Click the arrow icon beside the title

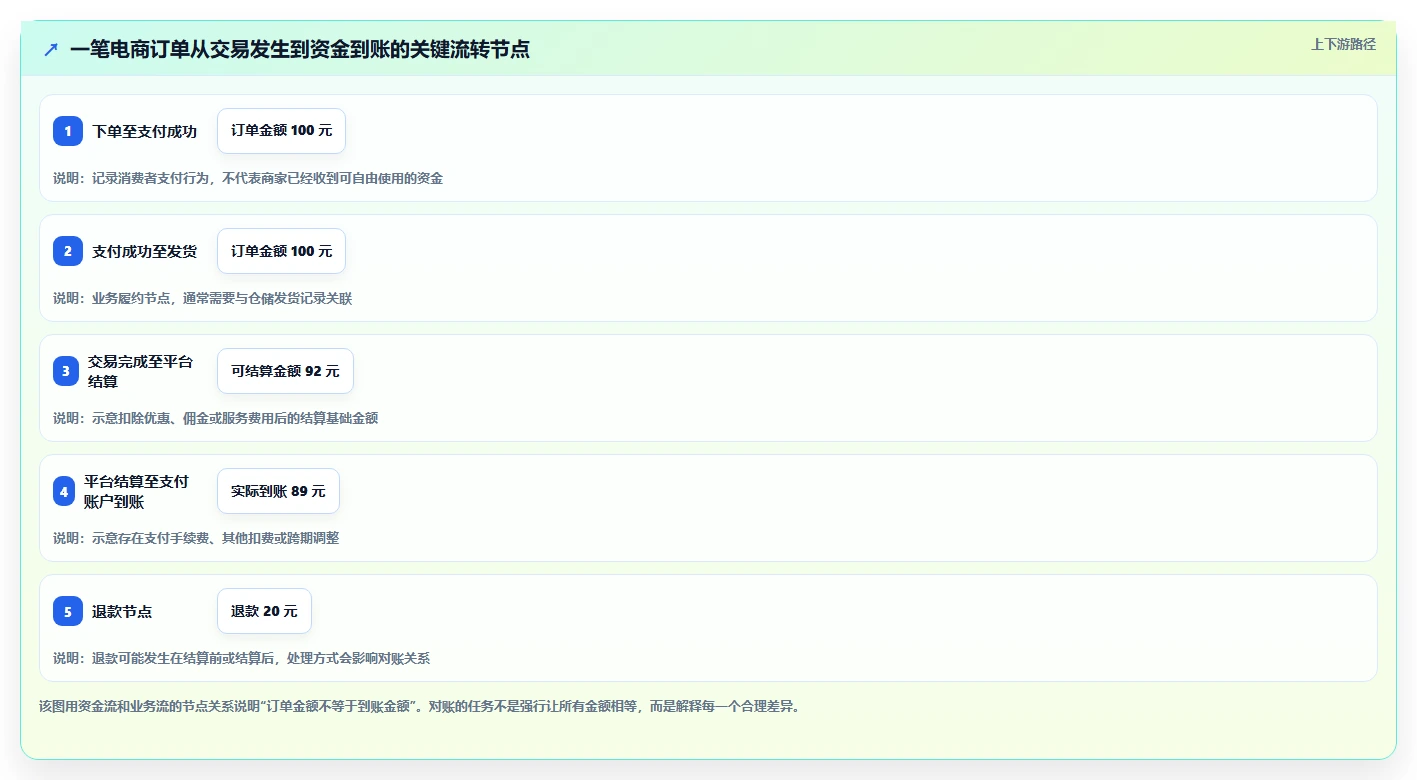pos(51,49)
